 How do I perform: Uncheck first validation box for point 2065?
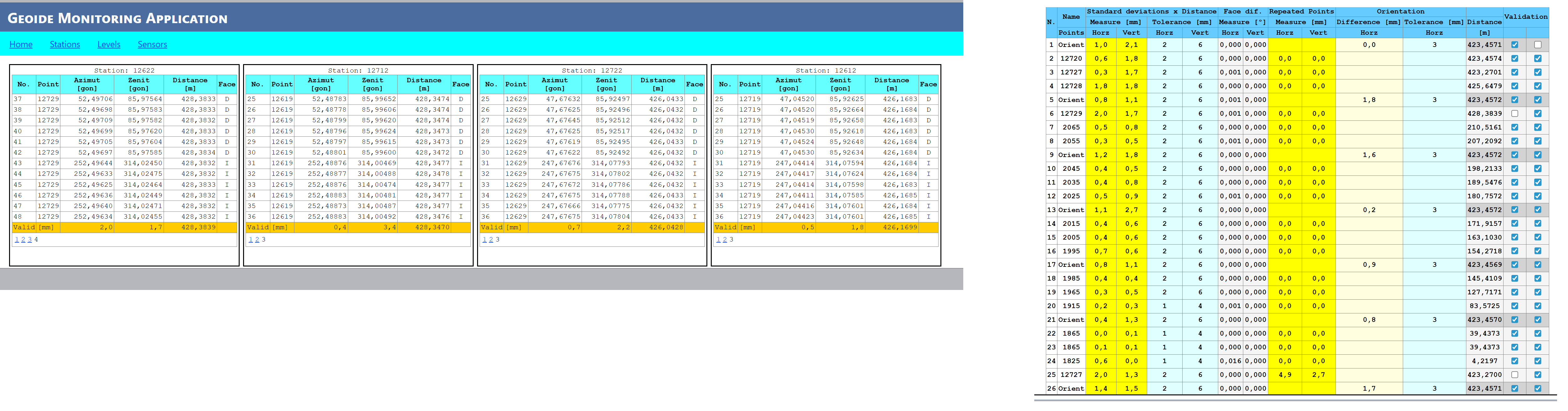[x=1515, y=127]
